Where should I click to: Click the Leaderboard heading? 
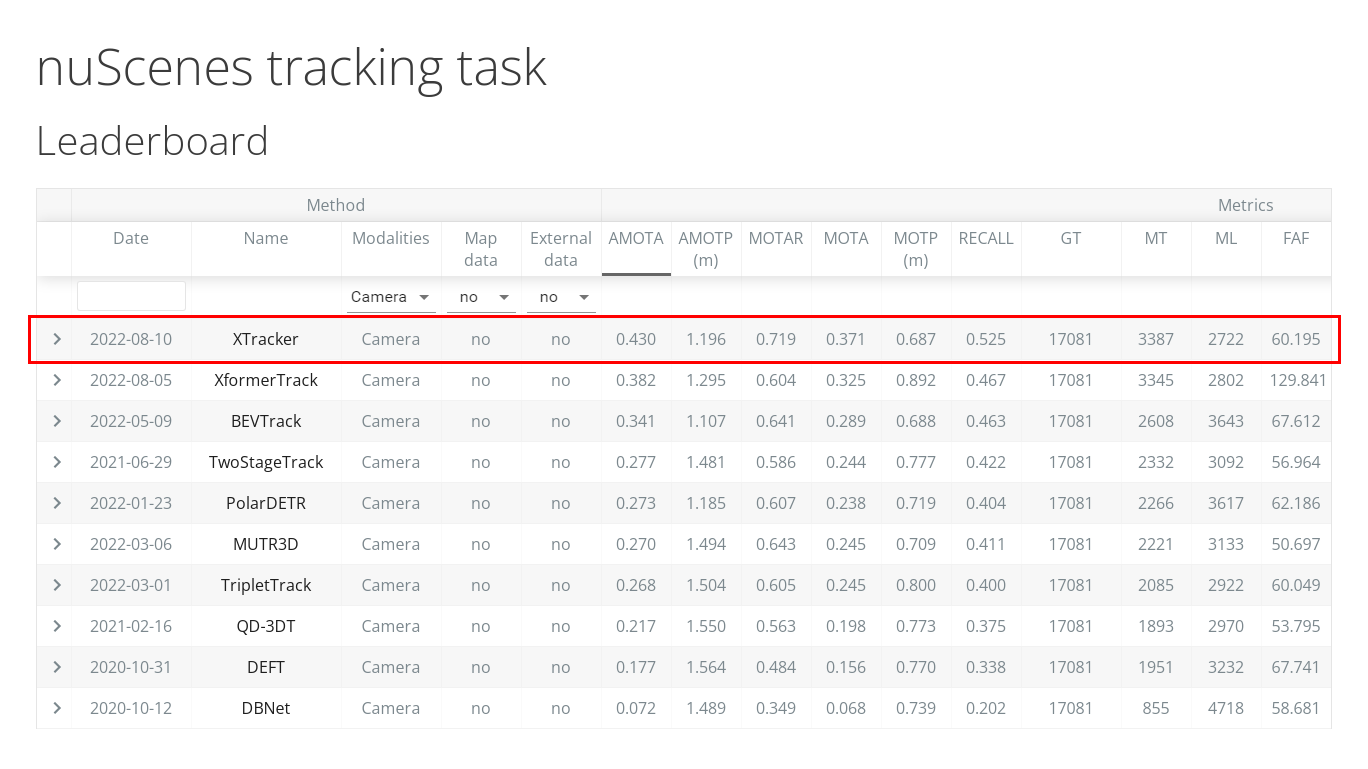pyautogui.click(x=152, y=141)
